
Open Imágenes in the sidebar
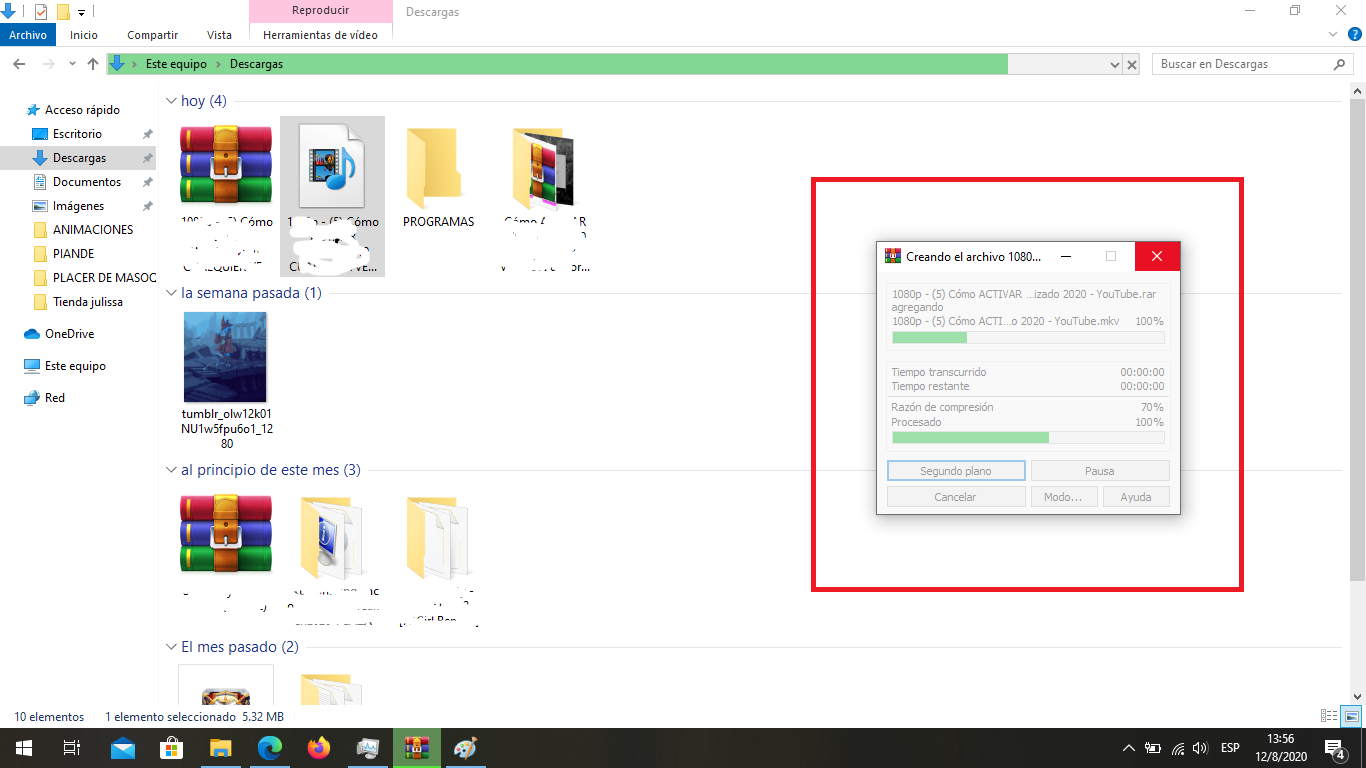tap(78, 206)
